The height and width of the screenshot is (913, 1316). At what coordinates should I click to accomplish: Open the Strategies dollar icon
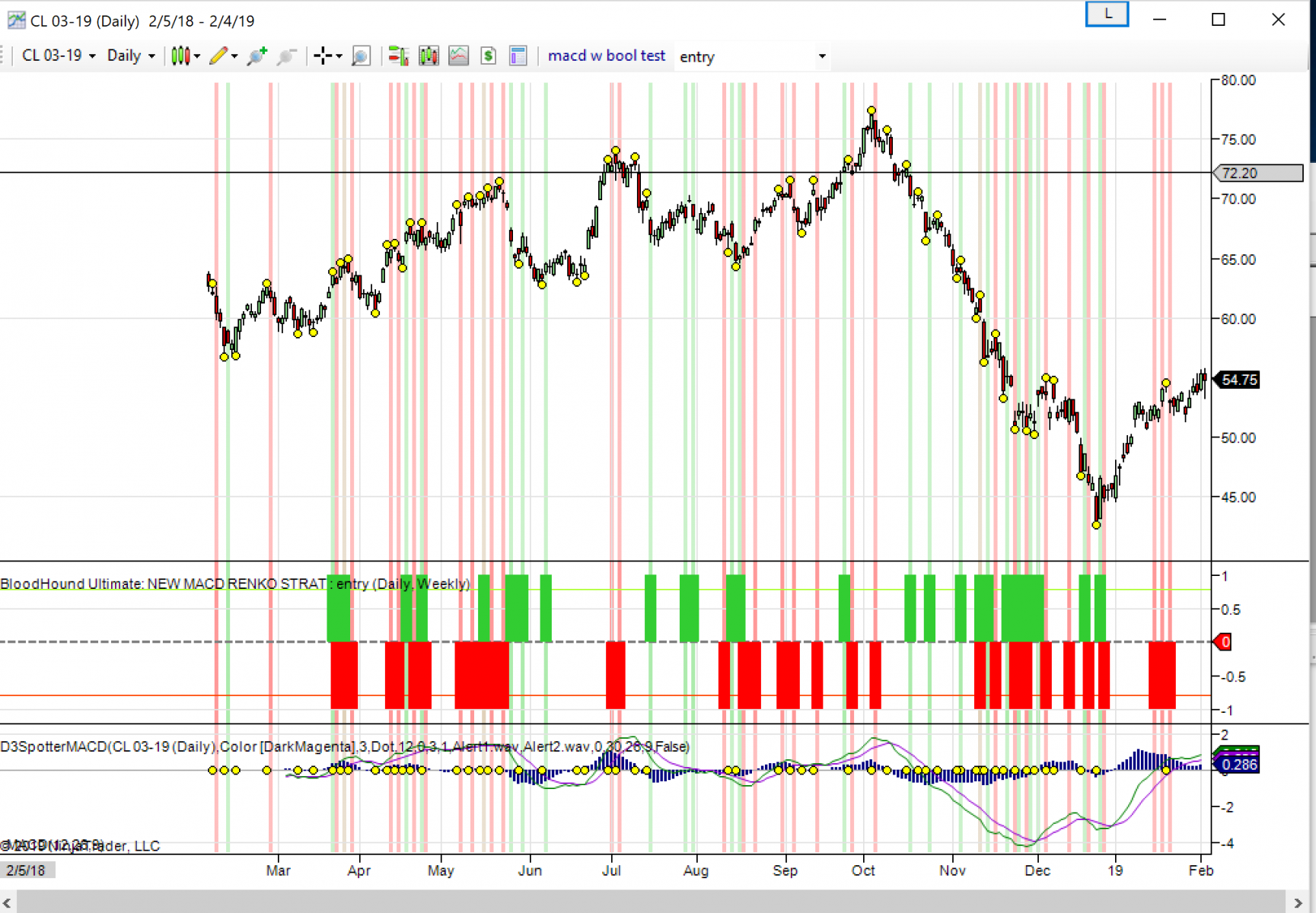[489, 56]
